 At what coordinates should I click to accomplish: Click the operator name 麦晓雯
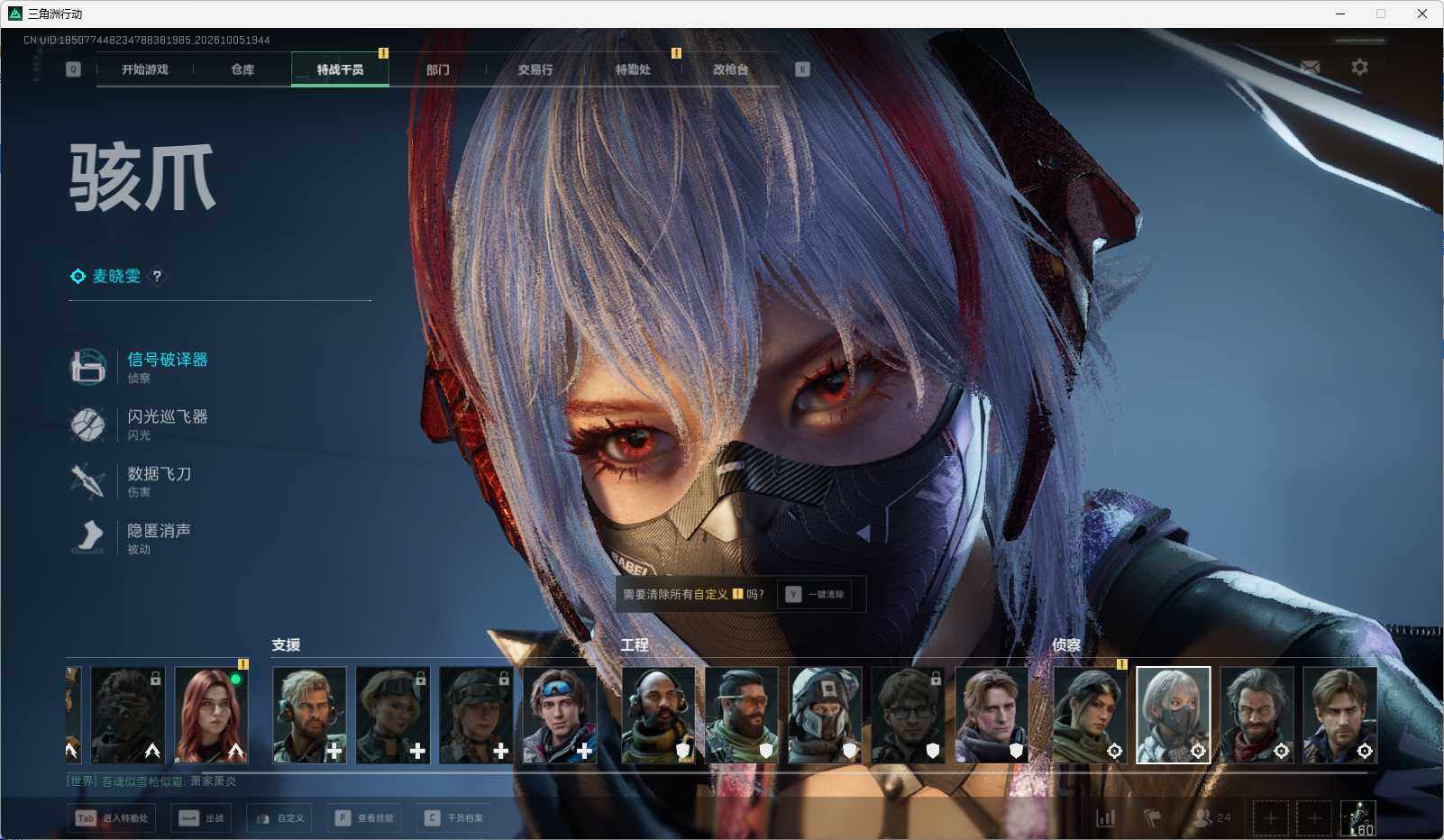click(116, 276)
